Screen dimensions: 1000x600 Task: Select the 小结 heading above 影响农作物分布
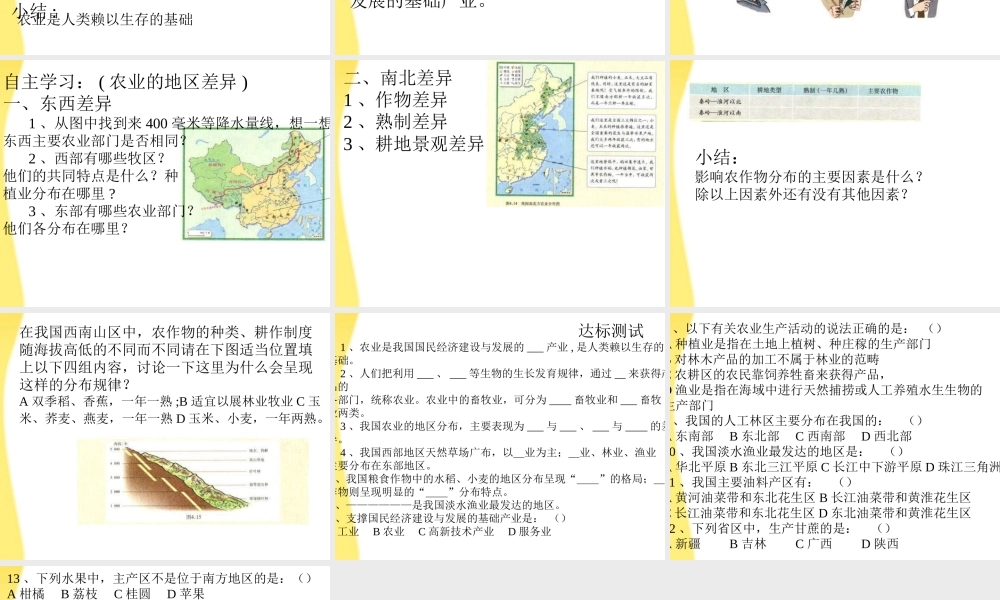[x=716, y=157]
